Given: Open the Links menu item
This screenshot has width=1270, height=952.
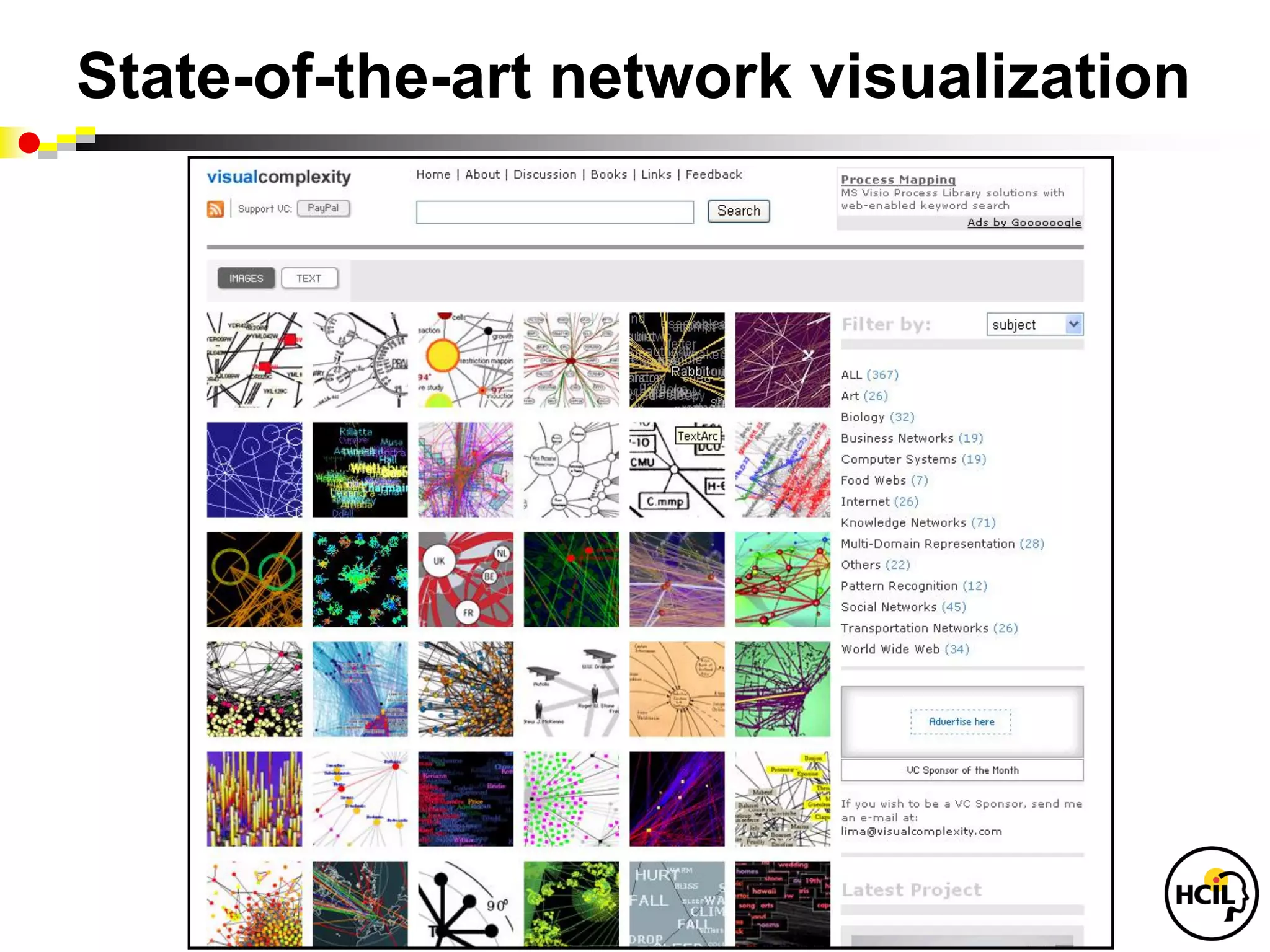Looking at the screenshot, I should pyautogui.click(x=655, y=175).
